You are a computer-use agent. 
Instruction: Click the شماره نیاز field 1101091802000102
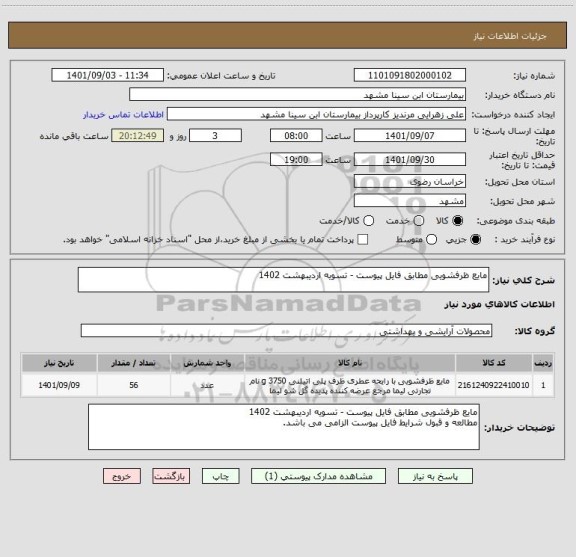click(410, 75)
